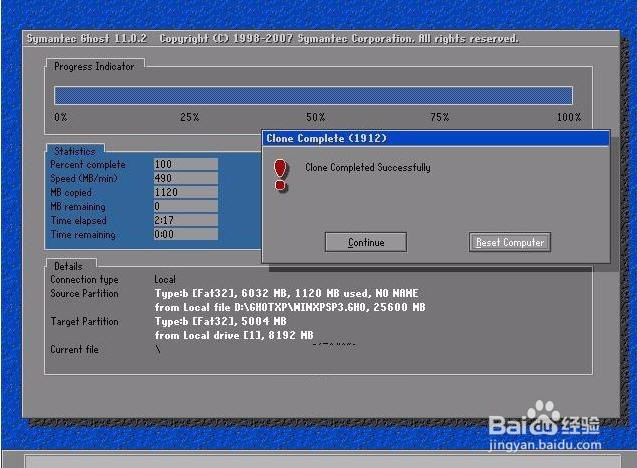The width and height of the screenshot is (637, 468).
Task: Click the Statistics panel heading
Action: 75,151
